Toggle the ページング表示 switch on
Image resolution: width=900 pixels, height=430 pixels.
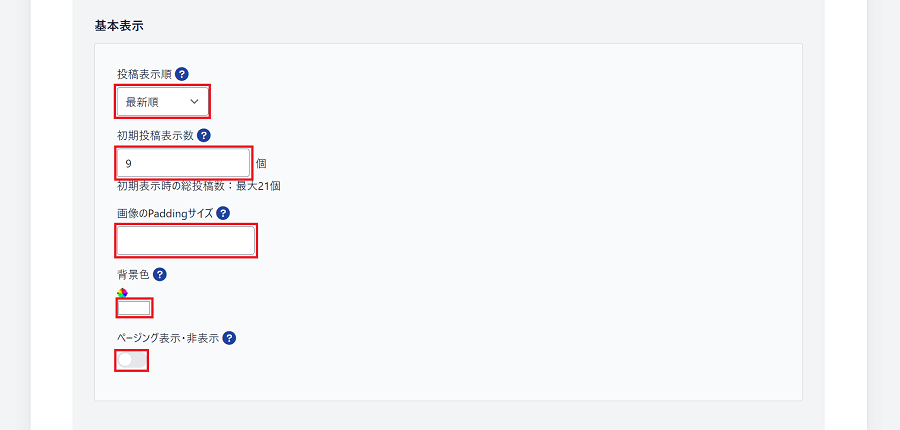pos(131,361)
